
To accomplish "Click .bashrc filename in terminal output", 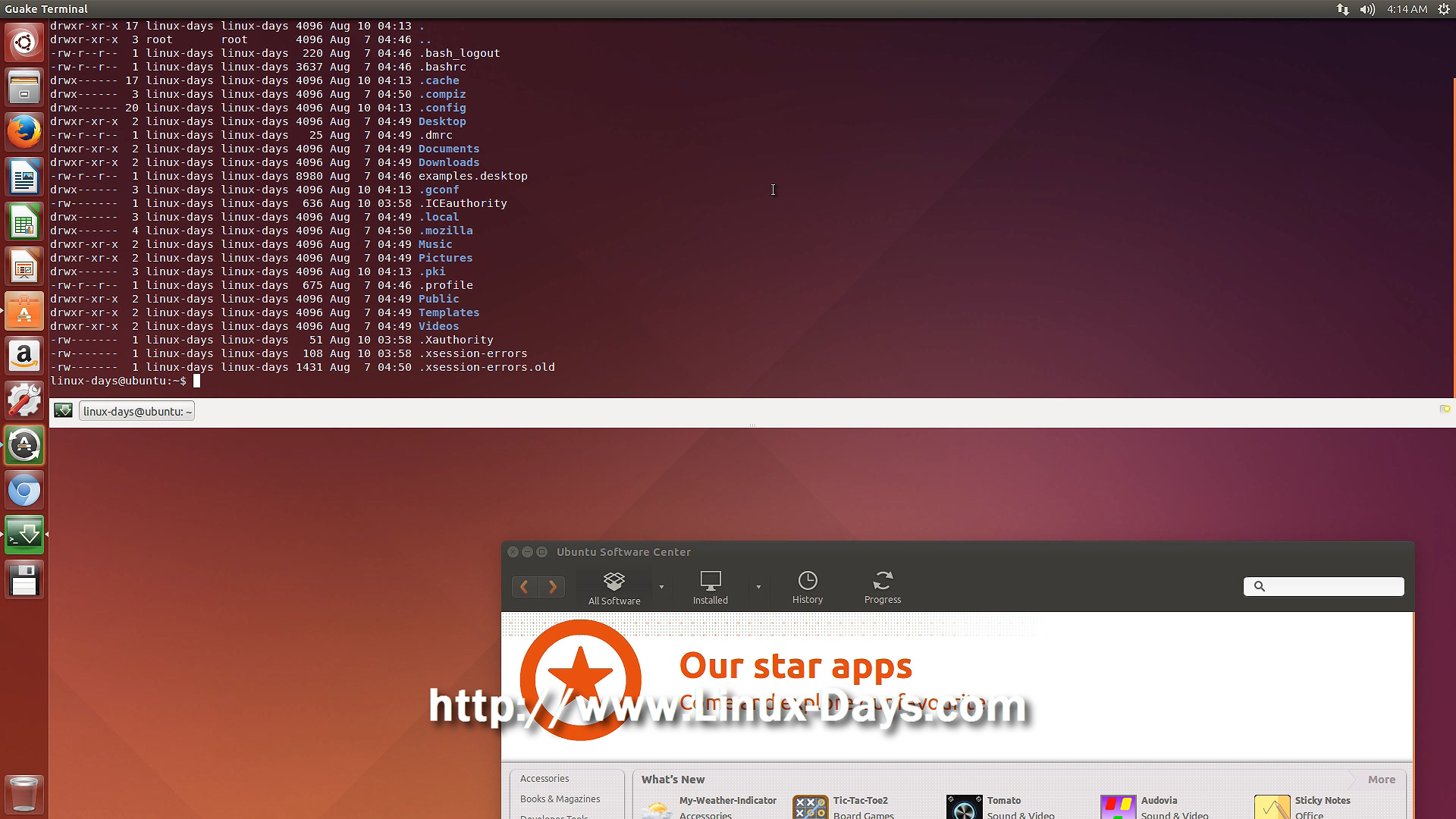I will (x=442, y=67).
